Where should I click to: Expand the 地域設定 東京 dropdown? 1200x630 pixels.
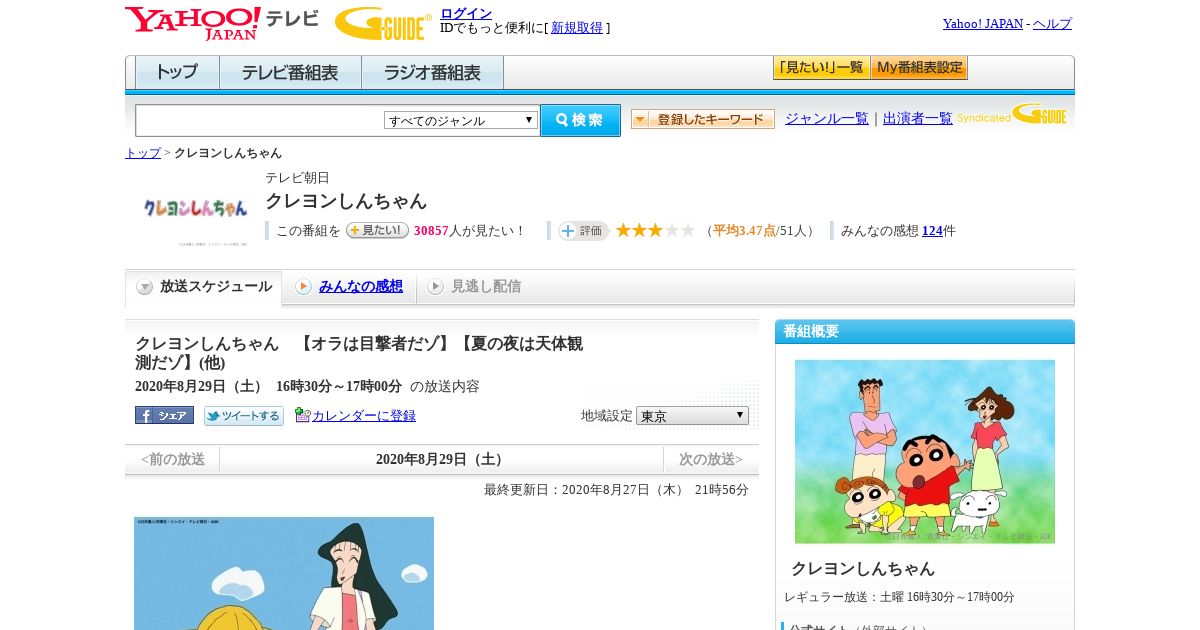point(692,415)
